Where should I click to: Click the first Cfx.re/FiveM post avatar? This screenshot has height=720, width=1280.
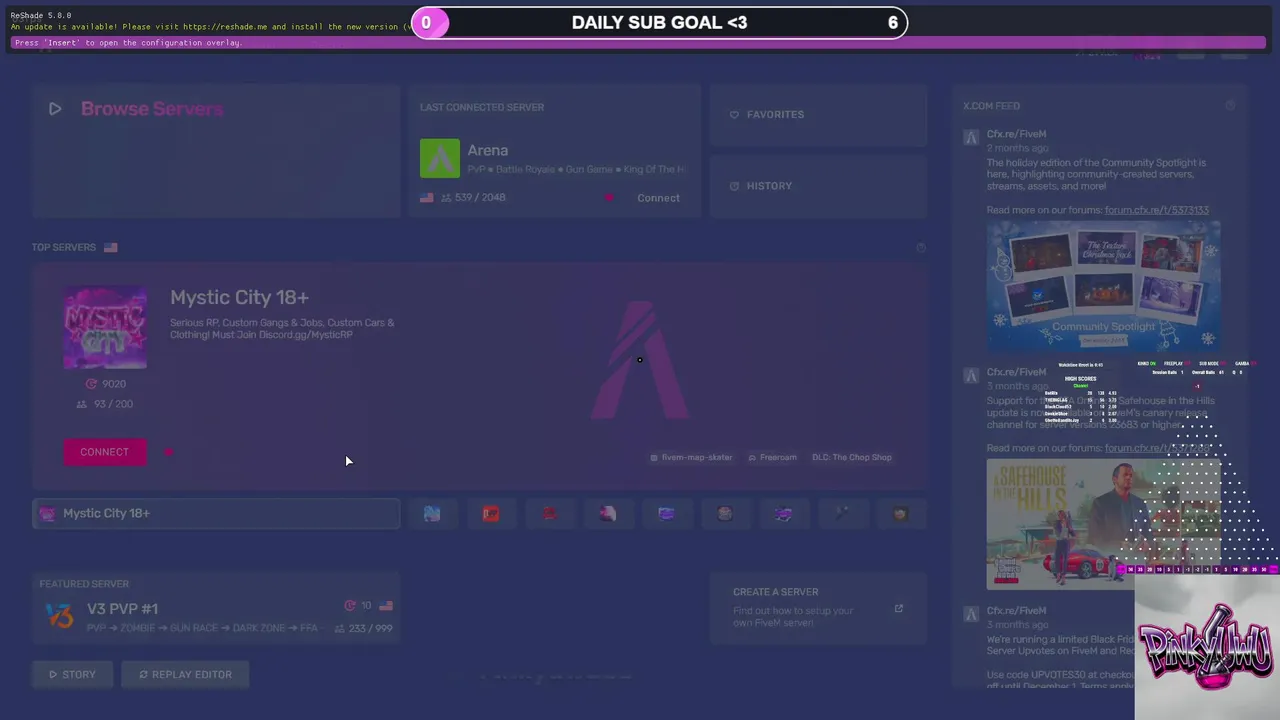(971, 137)
